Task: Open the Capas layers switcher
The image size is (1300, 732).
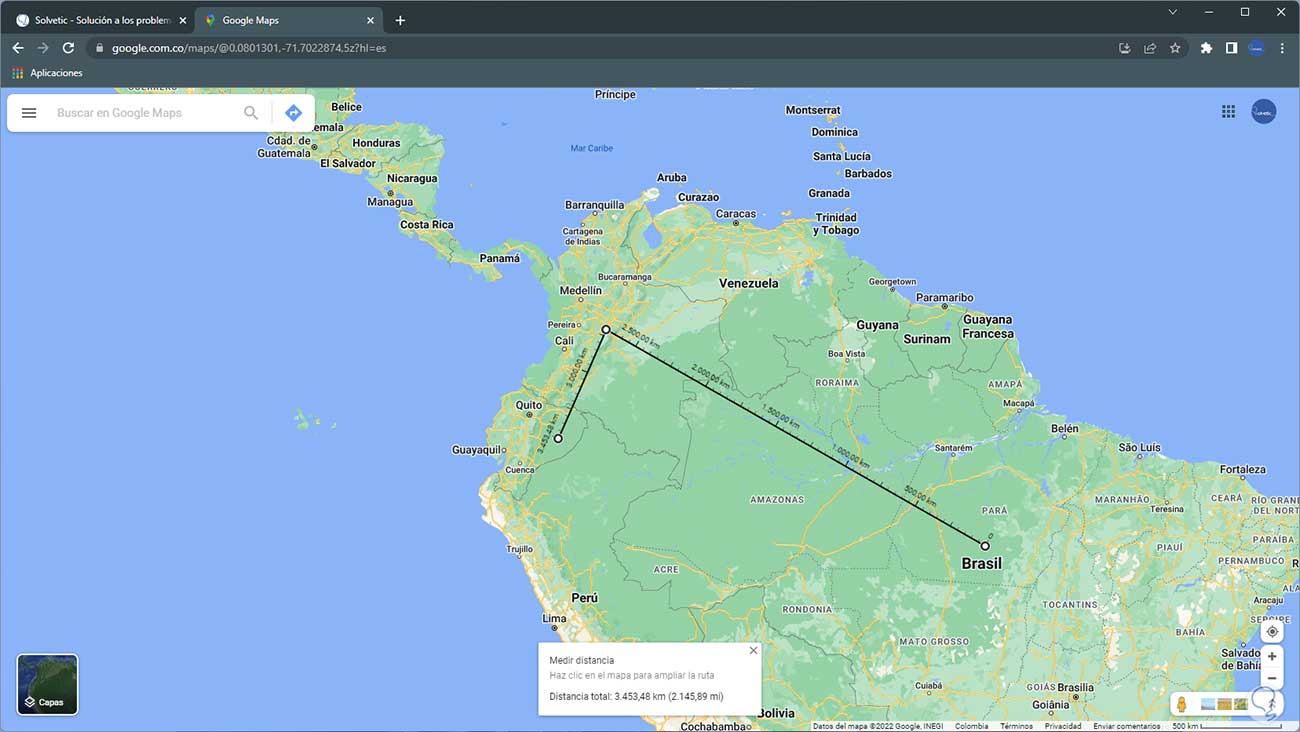Action: (x=47, y=684)
